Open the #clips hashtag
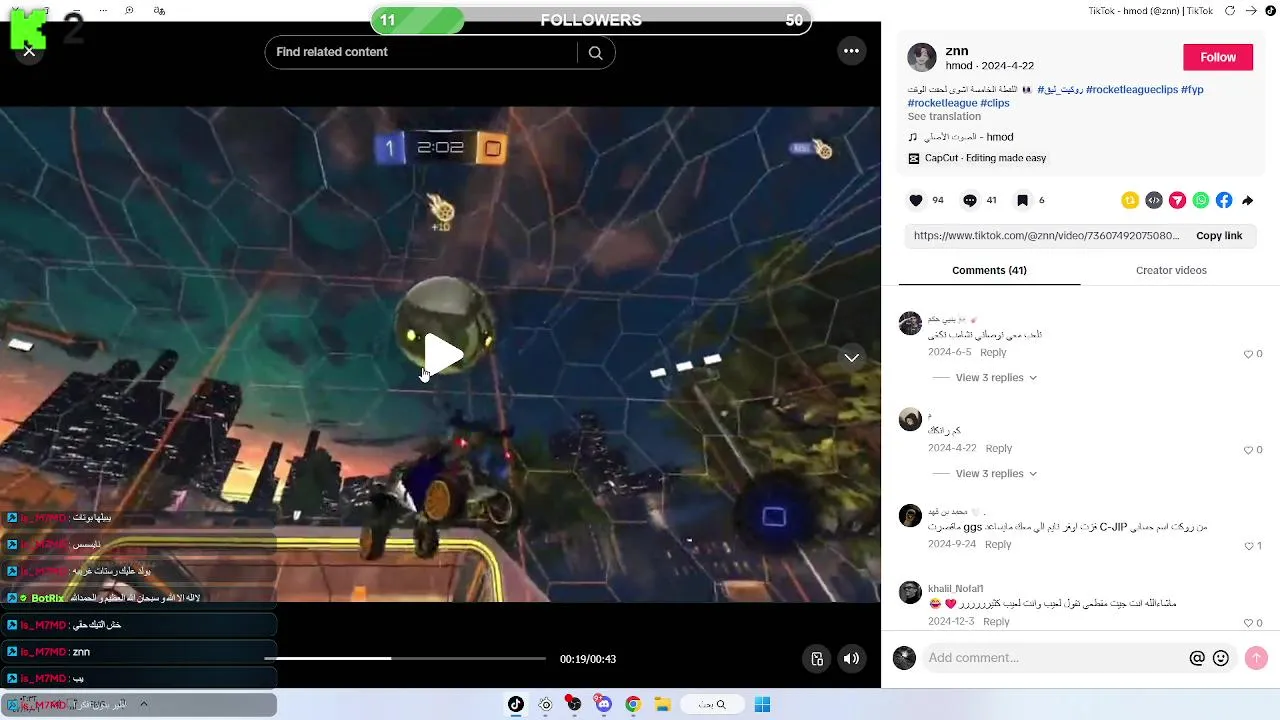 click(995, 103)
